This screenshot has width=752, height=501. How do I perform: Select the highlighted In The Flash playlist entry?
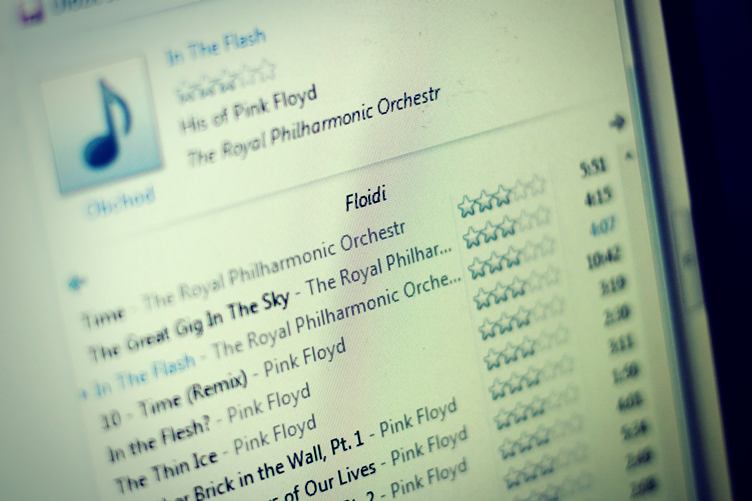(273, 336)
